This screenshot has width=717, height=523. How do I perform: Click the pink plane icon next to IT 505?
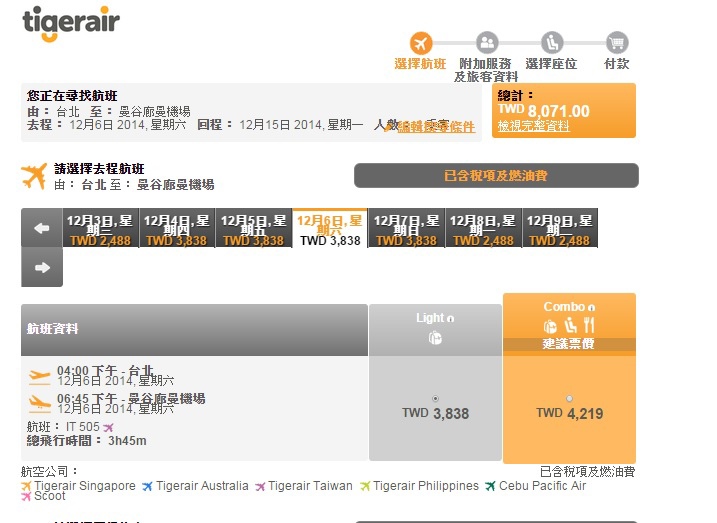tap(108, 428)
